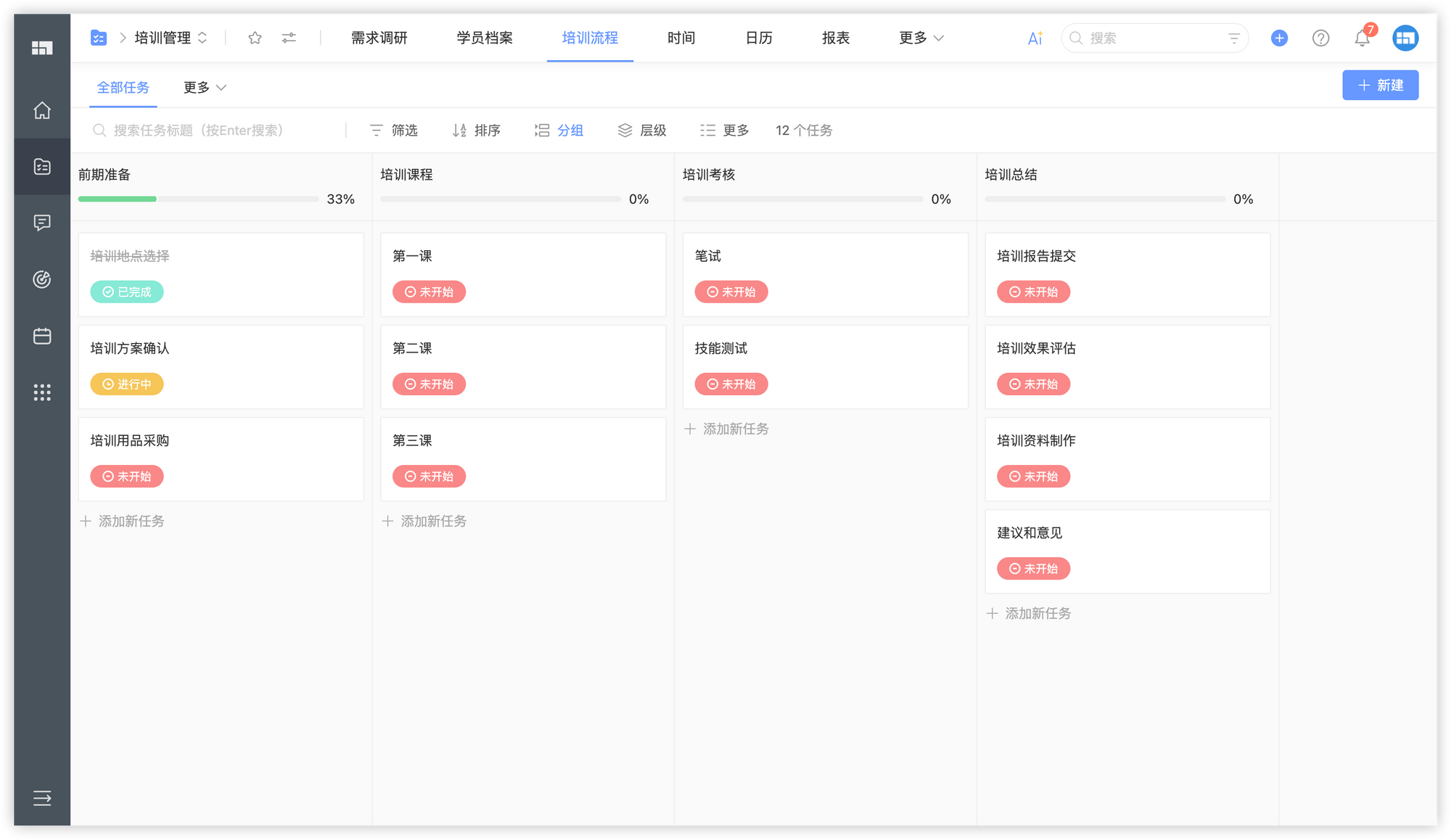Switch to the 日历 tab
1451x840 pixels.
click(x=759, y=38)
